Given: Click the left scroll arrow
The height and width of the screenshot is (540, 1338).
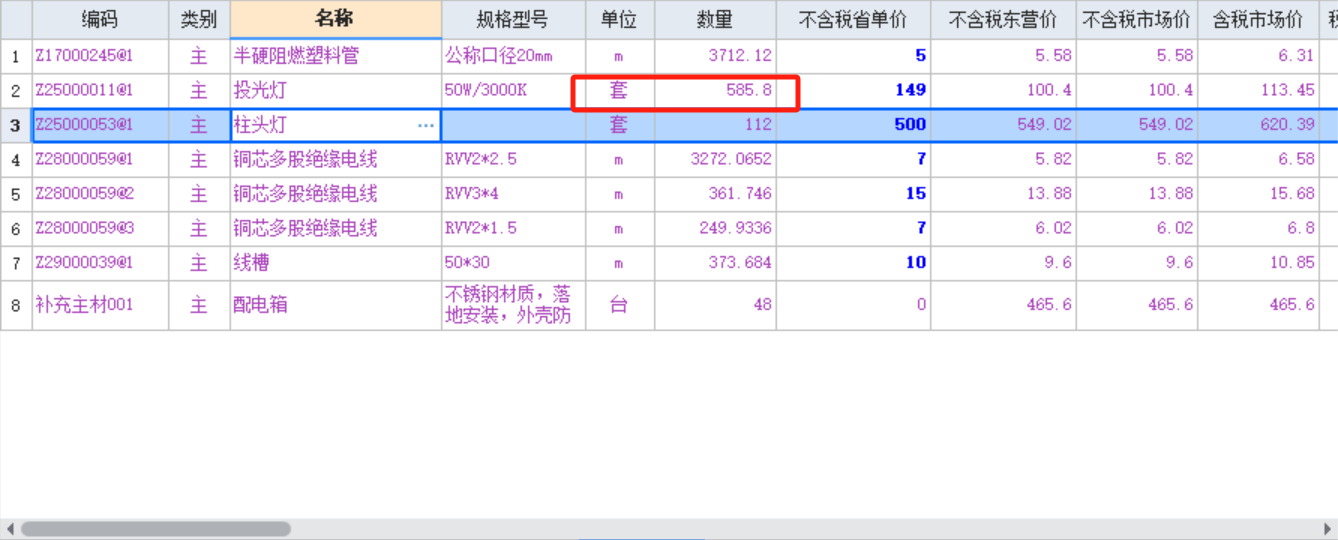Looking at the screenshot, I should tap(9, 529).
